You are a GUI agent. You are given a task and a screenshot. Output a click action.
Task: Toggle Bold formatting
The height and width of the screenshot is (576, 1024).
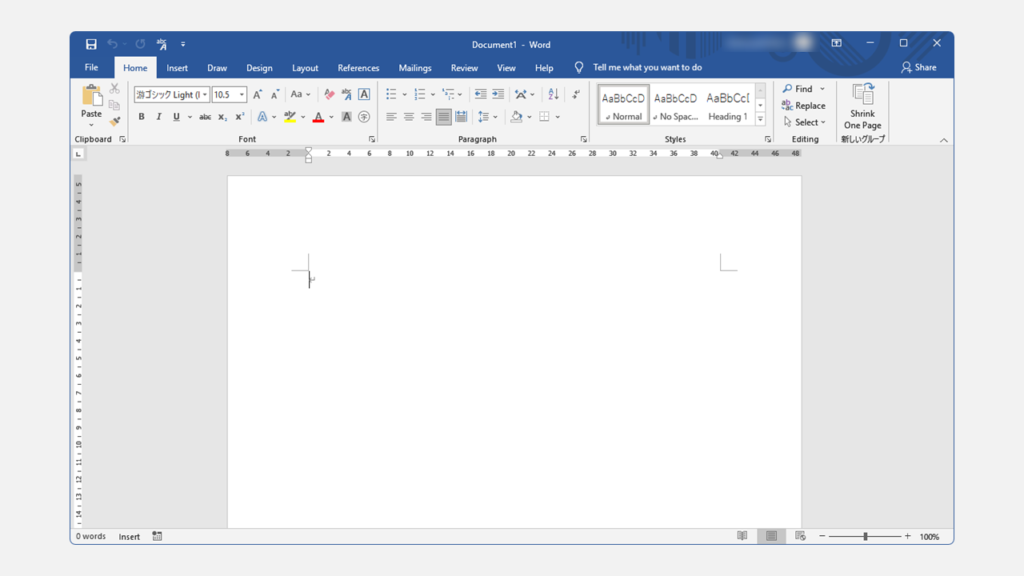[x=141, y=117]
